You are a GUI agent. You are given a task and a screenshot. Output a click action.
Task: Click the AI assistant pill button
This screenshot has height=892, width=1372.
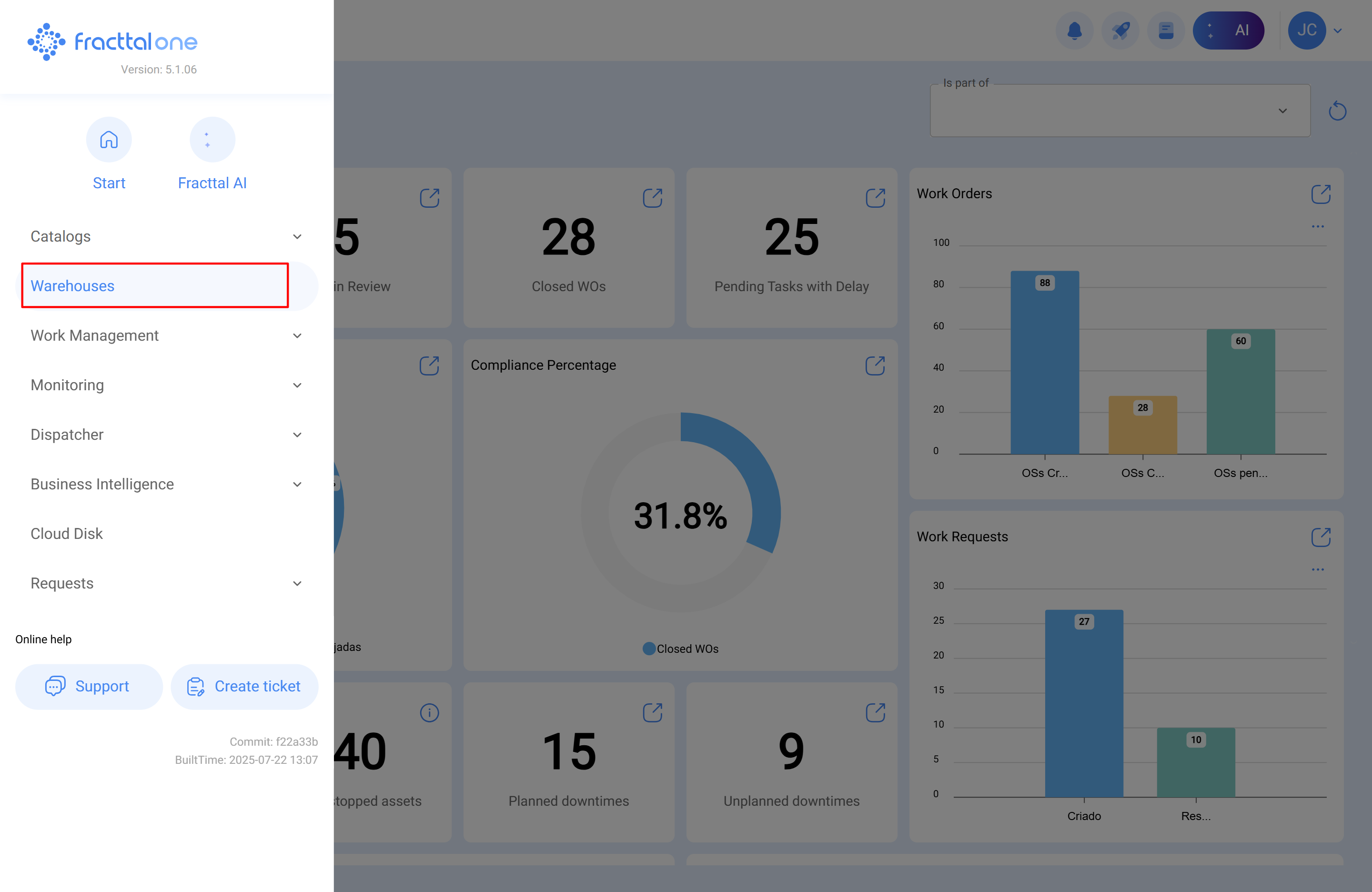[1229, 30]
